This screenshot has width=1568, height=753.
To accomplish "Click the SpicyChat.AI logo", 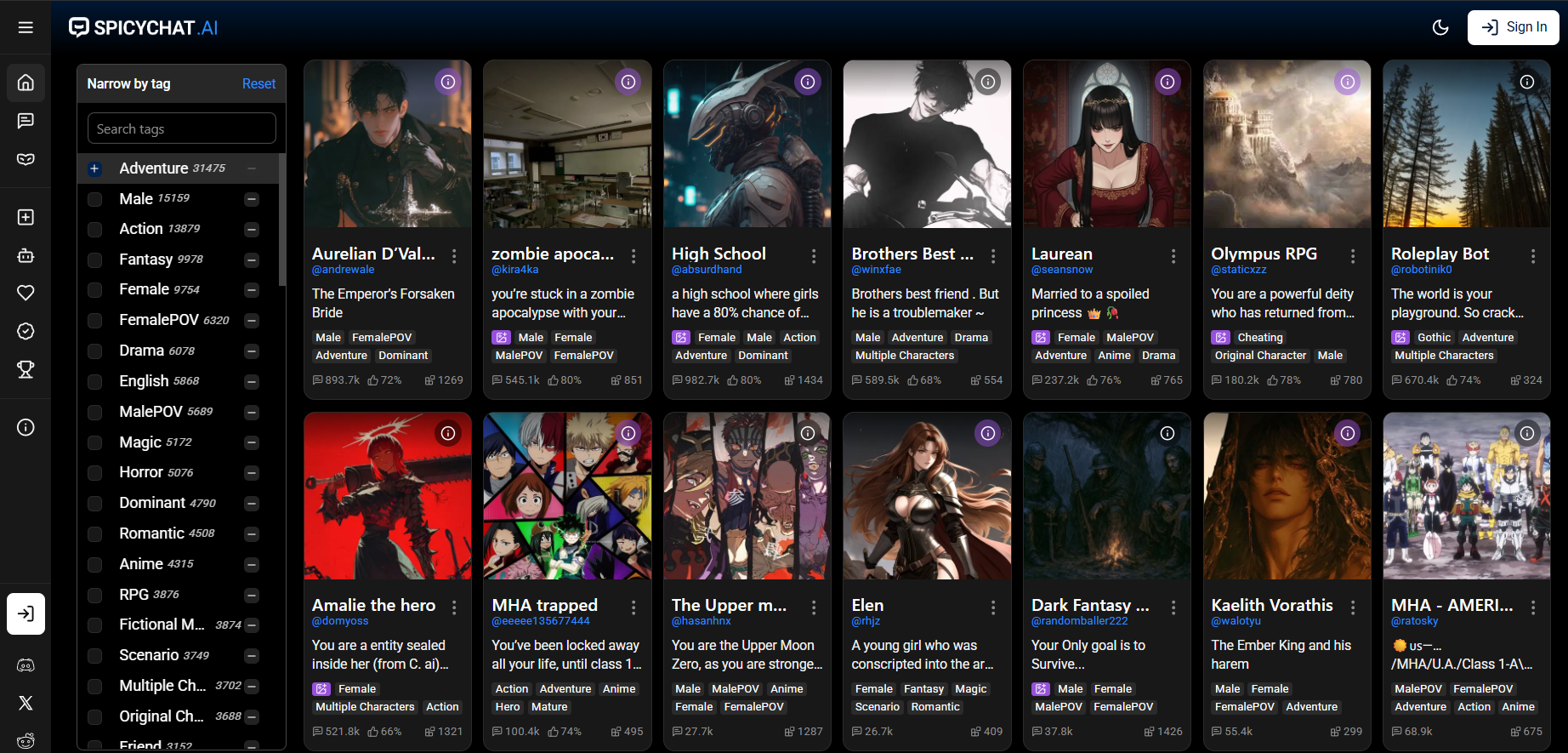I will click(143, 27).
